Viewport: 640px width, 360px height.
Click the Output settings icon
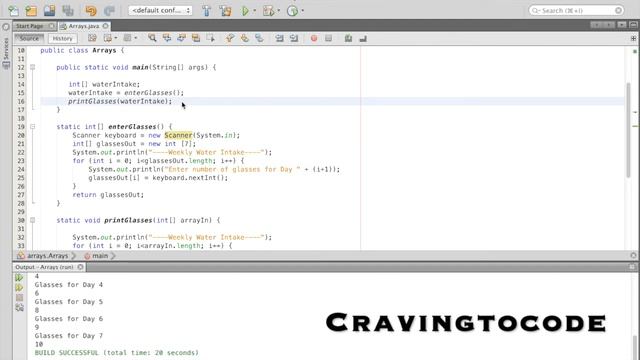19,308
